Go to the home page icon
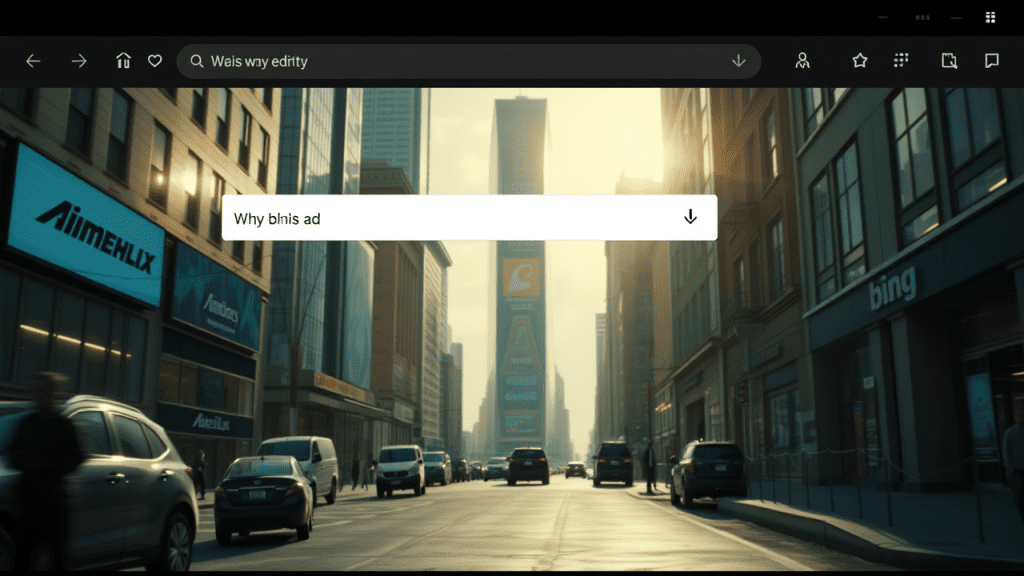This screenshot has width=1024, height=576. pos(123,61)
